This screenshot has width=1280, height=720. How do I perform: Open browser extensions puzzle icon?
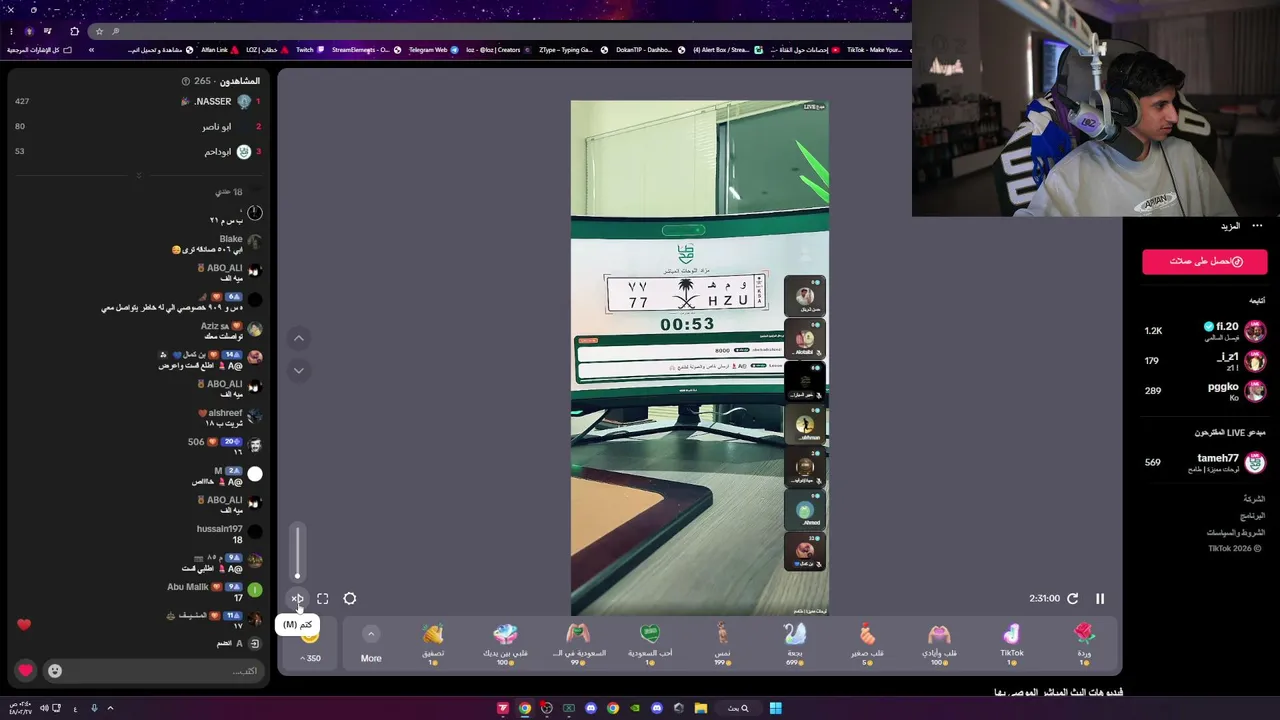coord(74,31)
